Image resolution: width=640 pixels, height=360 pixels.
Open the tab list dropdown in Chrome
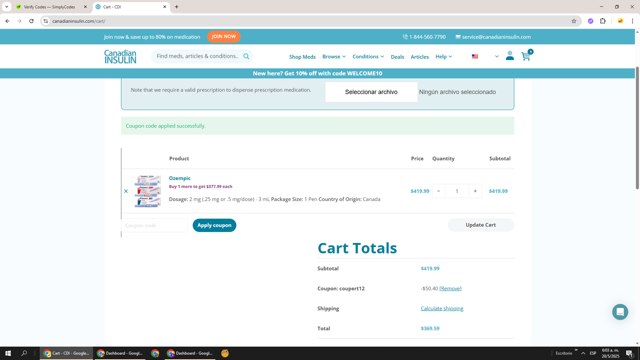pos(7,7)
